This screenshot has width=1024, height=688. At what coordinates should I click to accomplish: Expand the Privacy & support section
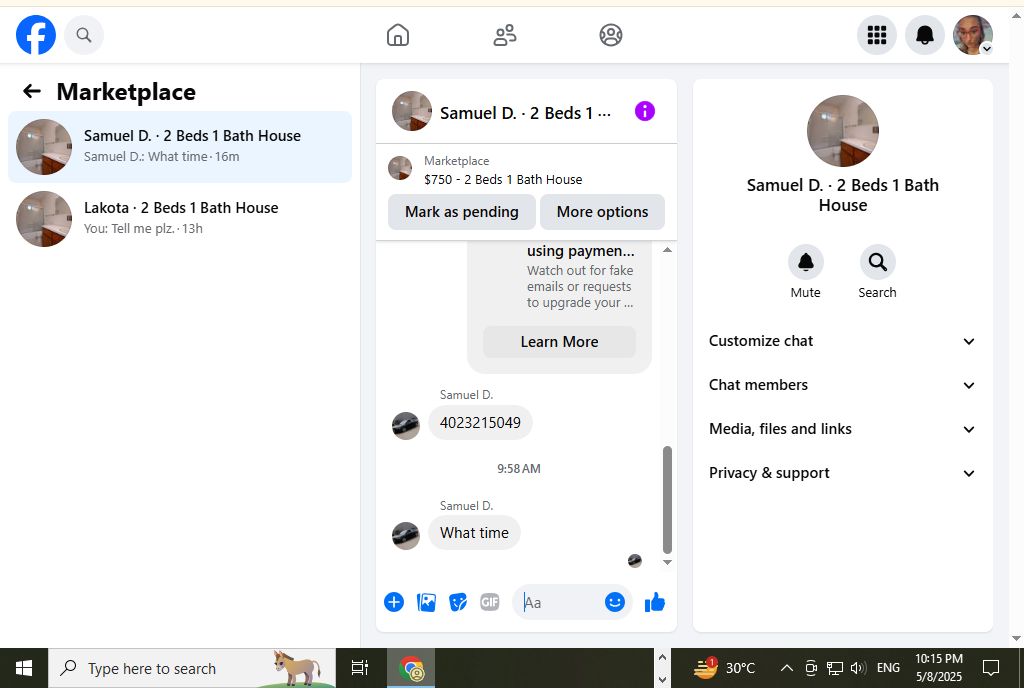click(842, 473)
